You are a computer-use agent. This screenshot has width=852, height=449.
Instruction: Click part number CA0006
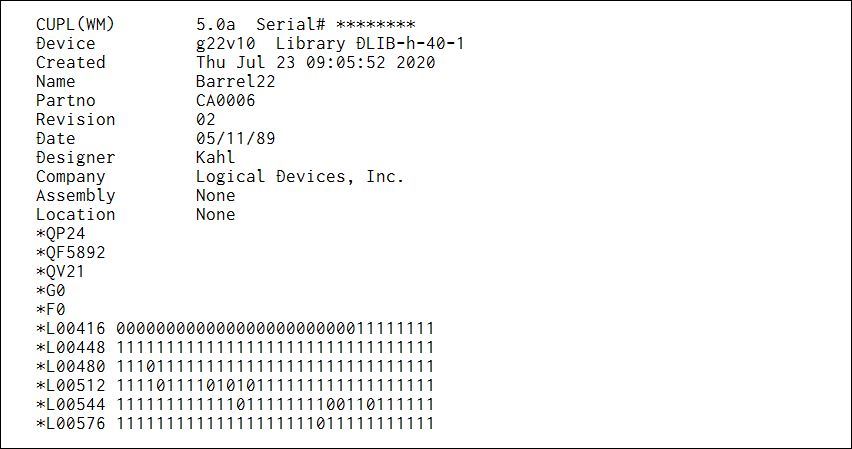pos(225,100)
